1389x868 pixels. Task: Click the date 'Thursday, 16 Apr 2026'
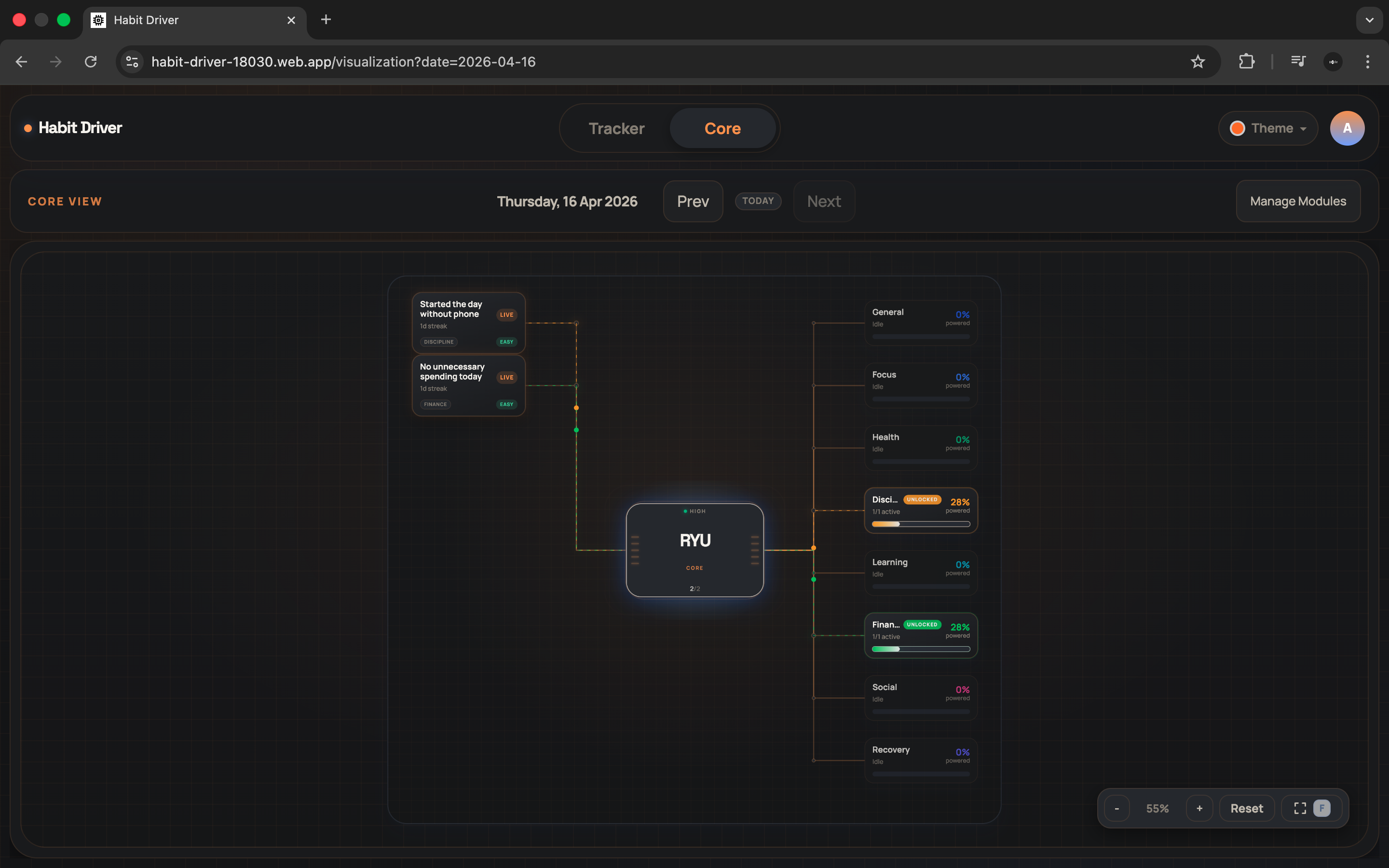point(567,202)
